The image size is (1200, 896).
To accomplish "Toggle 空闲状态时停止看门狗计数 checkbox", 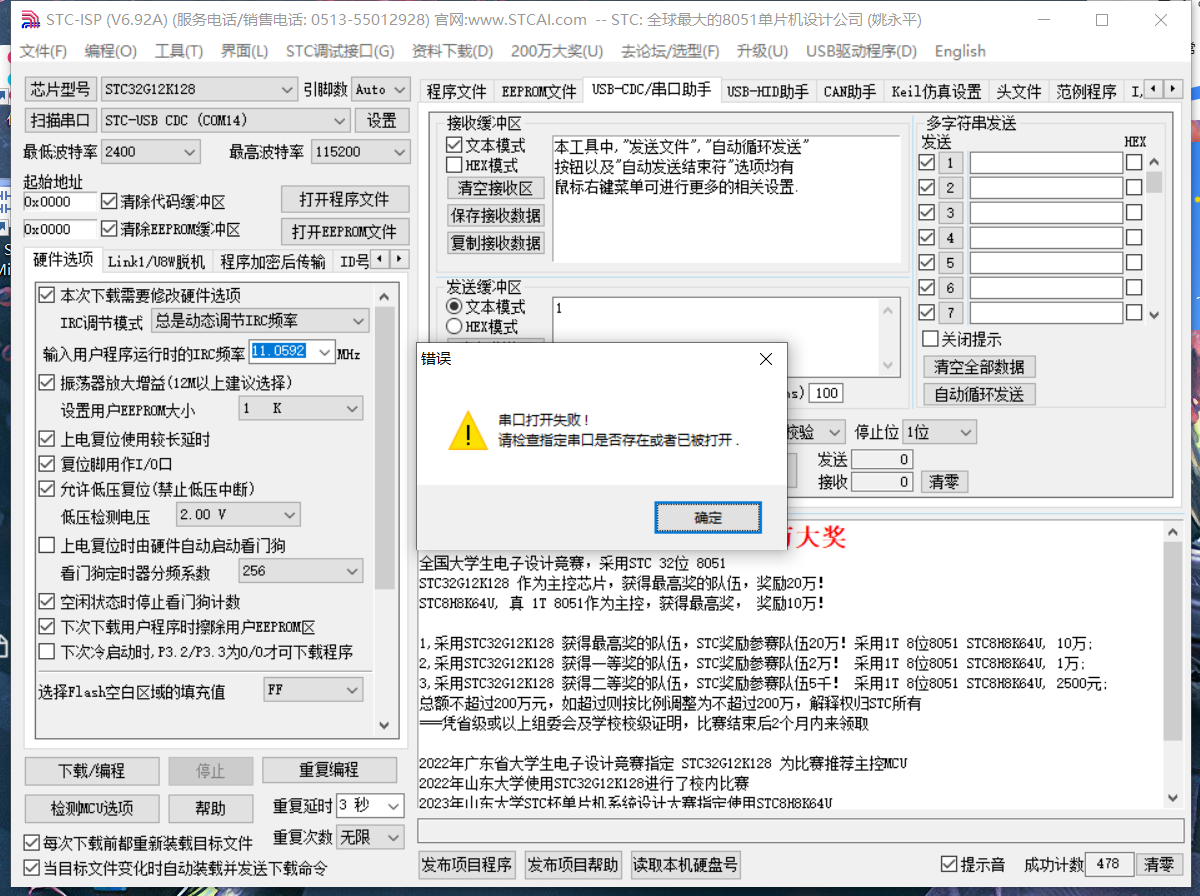I will tap(46, 601).
